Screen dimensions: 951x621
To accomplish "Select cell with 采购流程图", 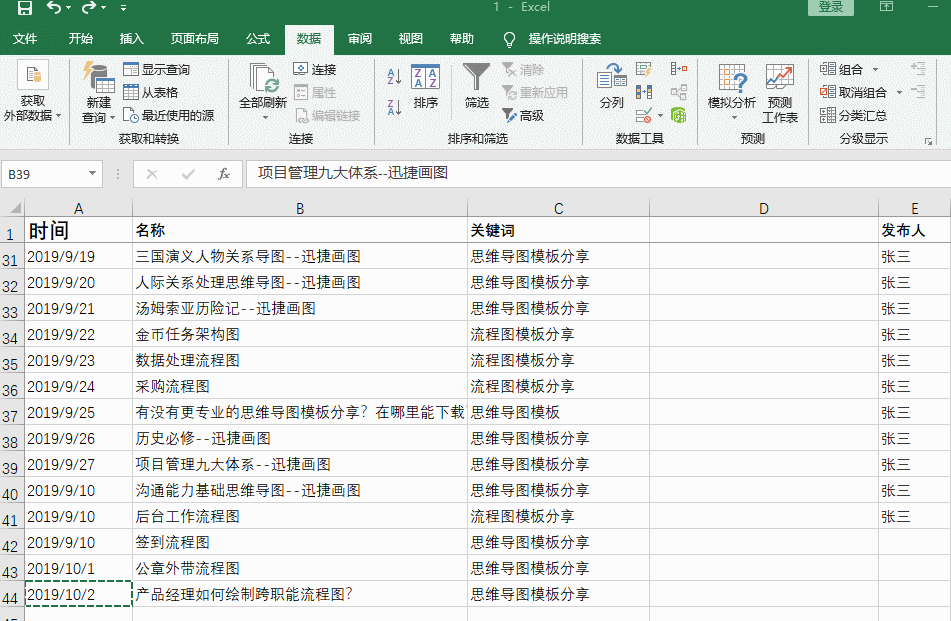I will tap(300, 386).
